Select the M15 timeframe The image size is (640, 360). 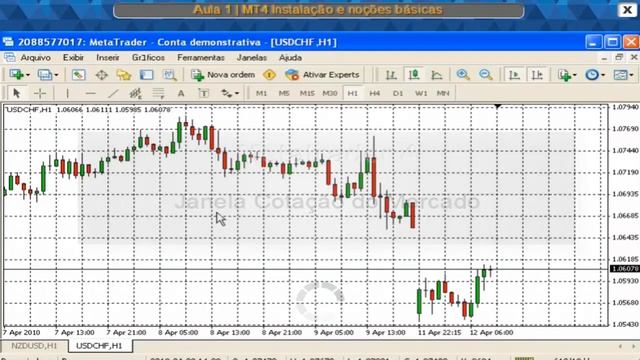pos(307,93)
